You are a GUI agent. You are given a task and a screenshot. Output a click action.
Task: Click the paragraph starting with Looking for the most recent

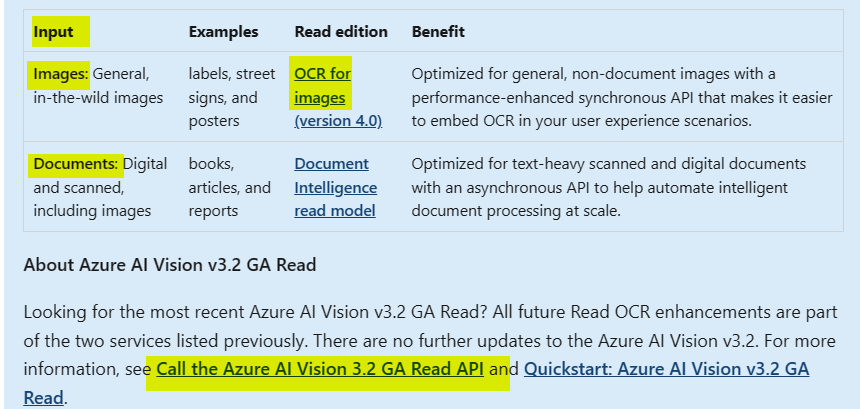pyautogui.click(x=431, y=355)
